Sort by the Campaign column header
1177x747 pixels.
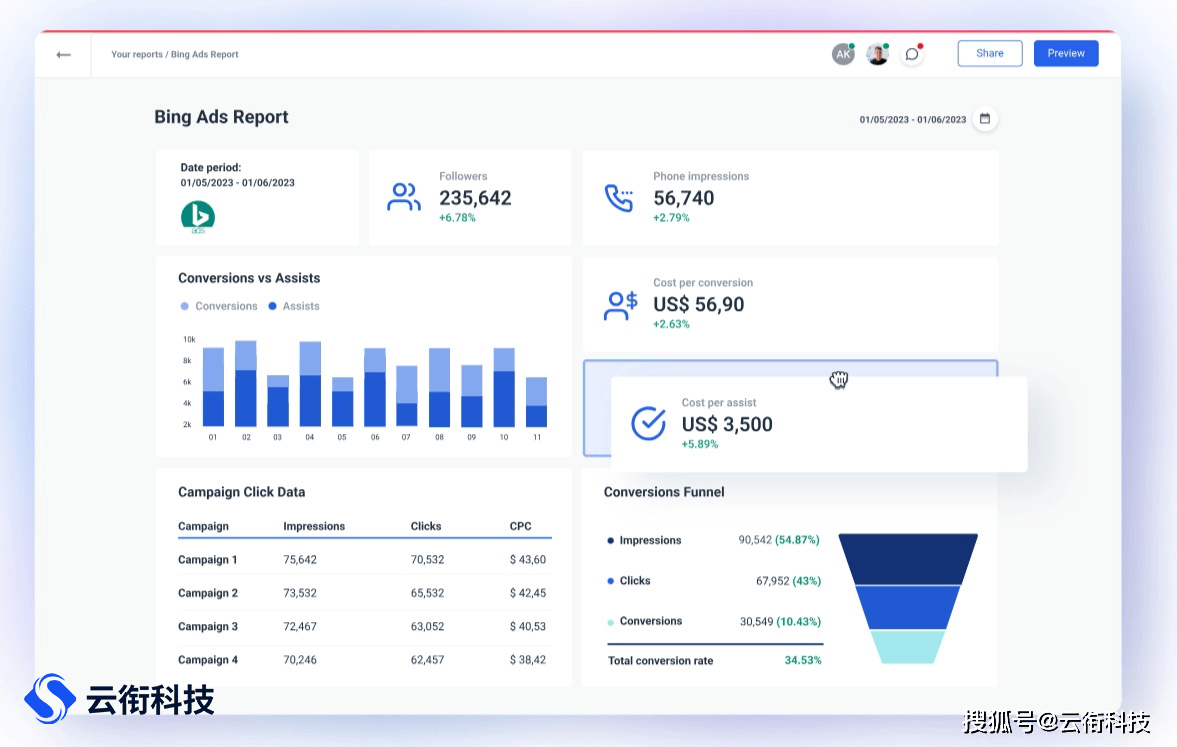point(203,526)
